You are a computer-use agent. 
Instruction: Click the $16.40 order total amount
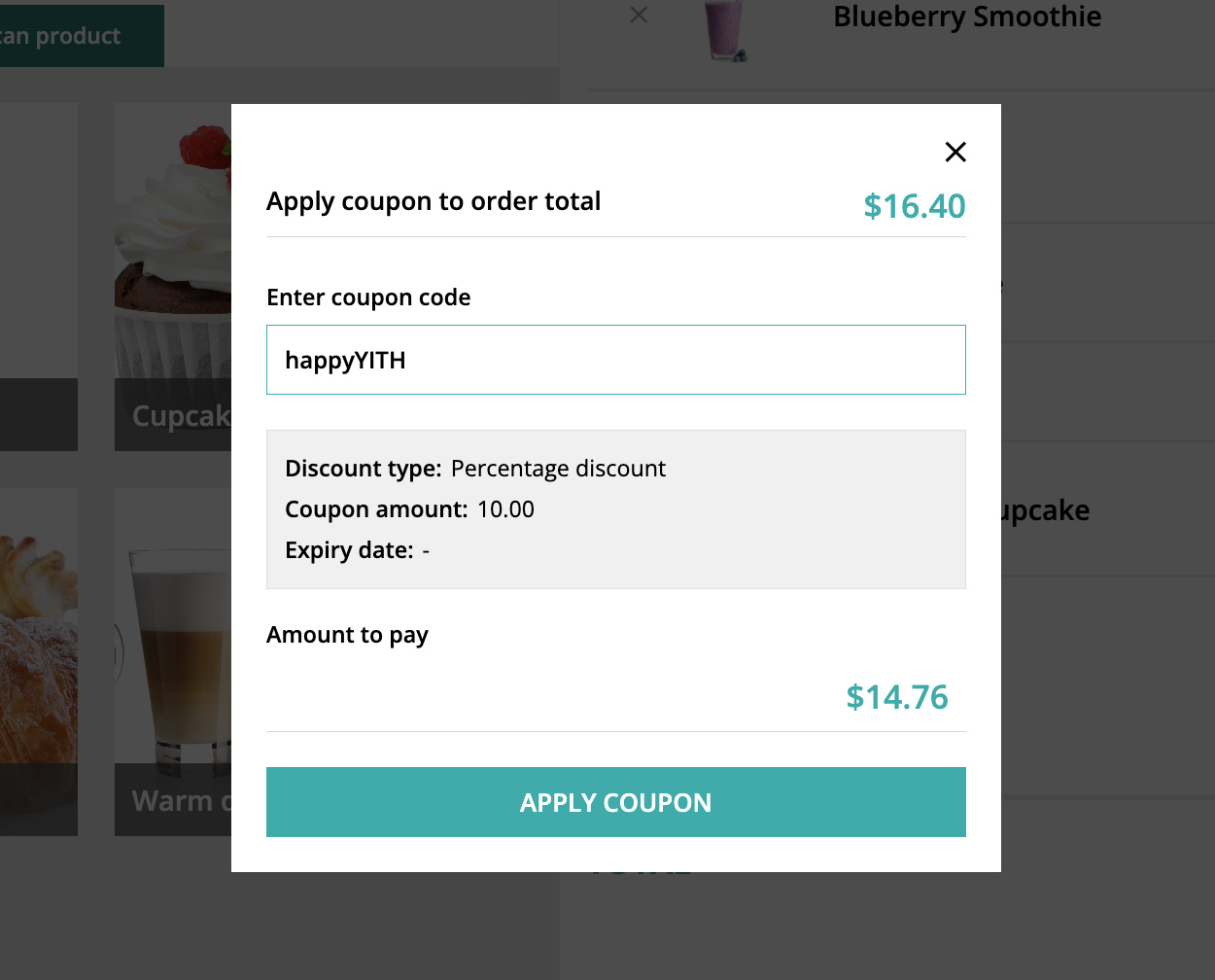[x=914, y=206]
